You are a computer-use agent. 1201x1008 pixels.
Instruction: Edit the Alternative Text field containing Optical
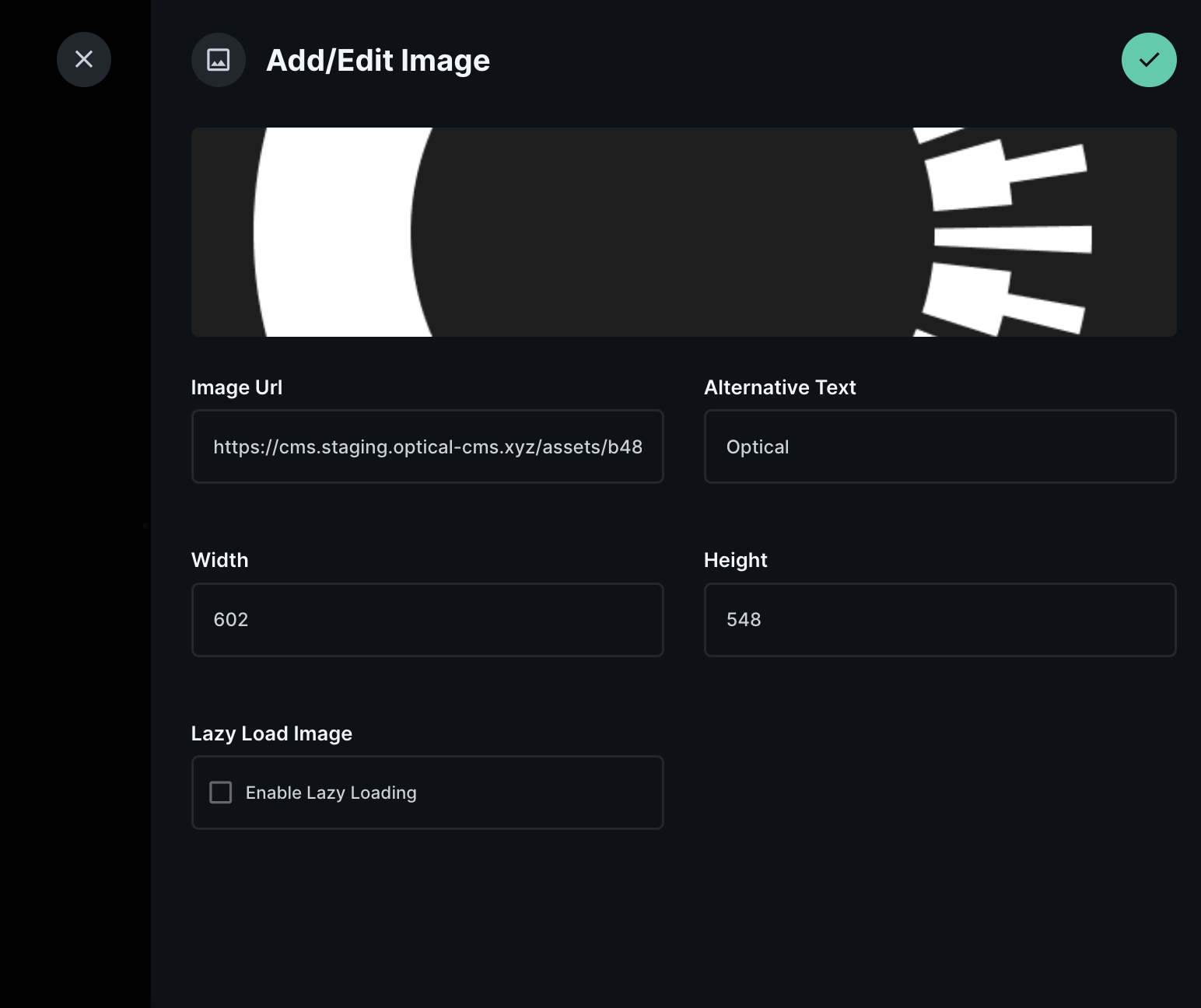[940, 446]
